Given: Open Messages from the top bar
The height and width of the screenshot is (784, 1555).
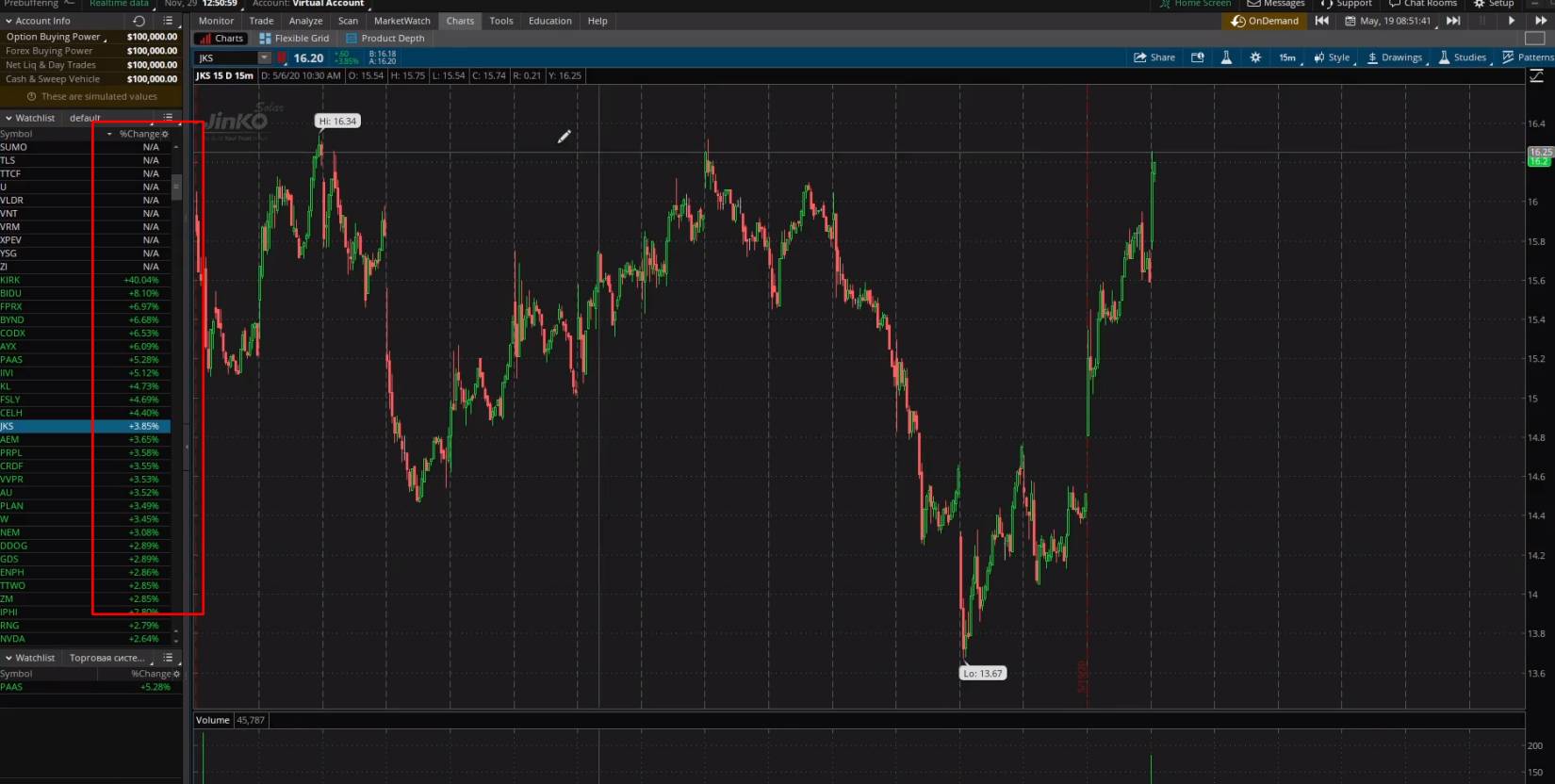Looking at the screenshot, I should 1275,4.
